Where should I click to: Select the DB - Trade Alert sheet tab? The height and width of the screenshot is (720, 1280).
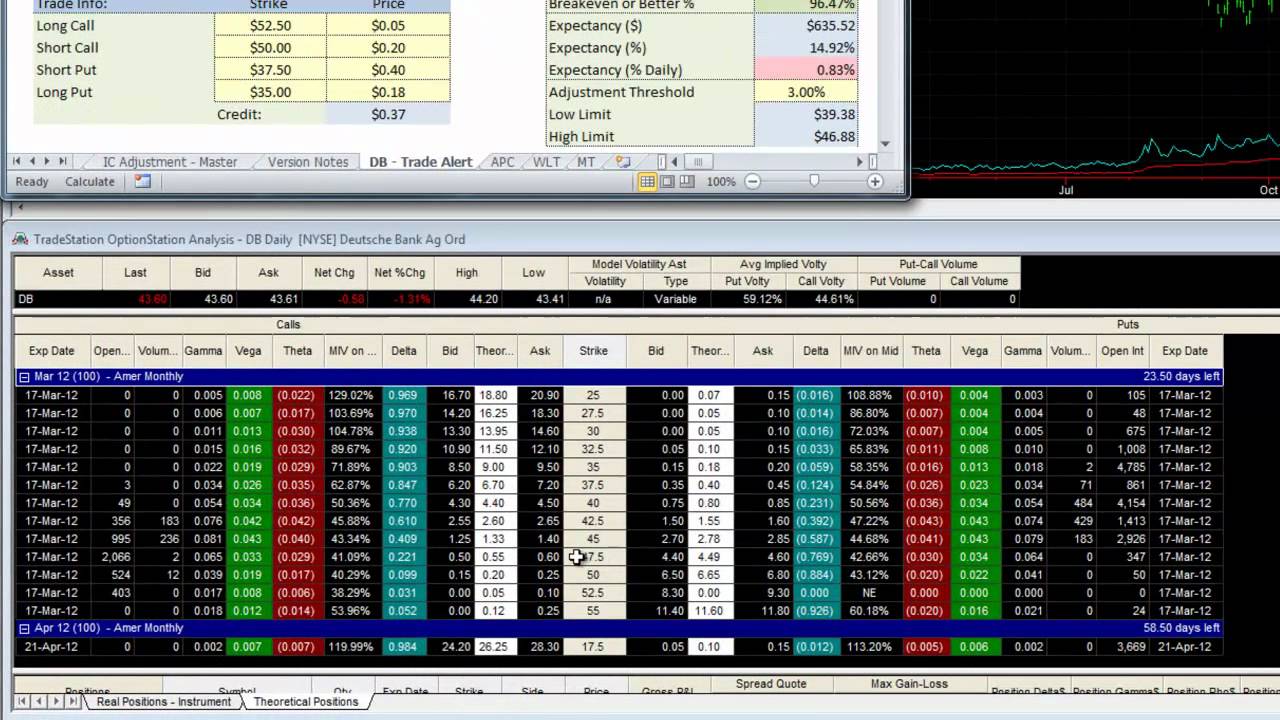(420, 161)
